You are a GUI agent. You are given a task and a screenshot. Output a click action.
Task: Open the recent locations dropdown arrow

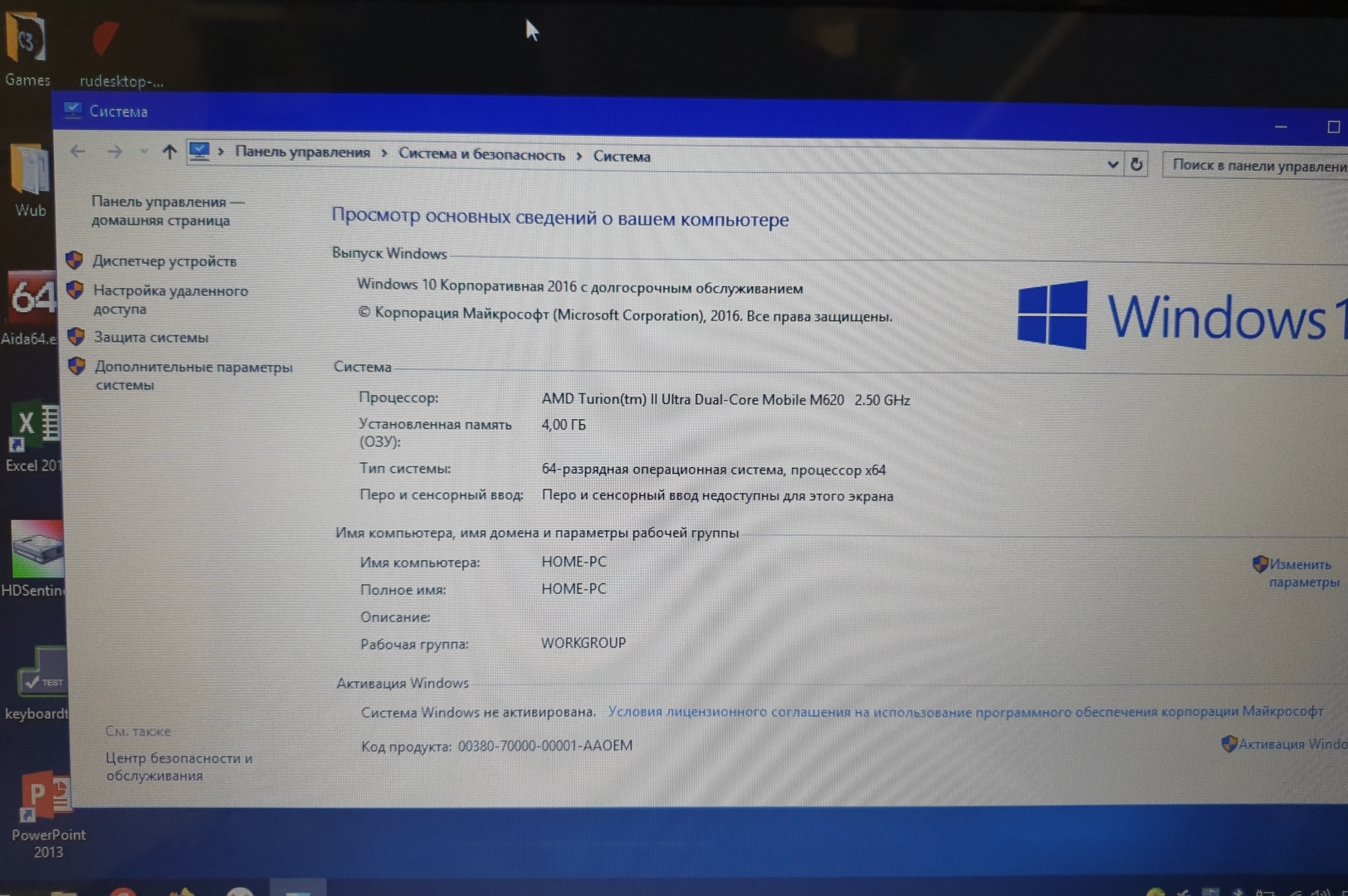point(144,151)
